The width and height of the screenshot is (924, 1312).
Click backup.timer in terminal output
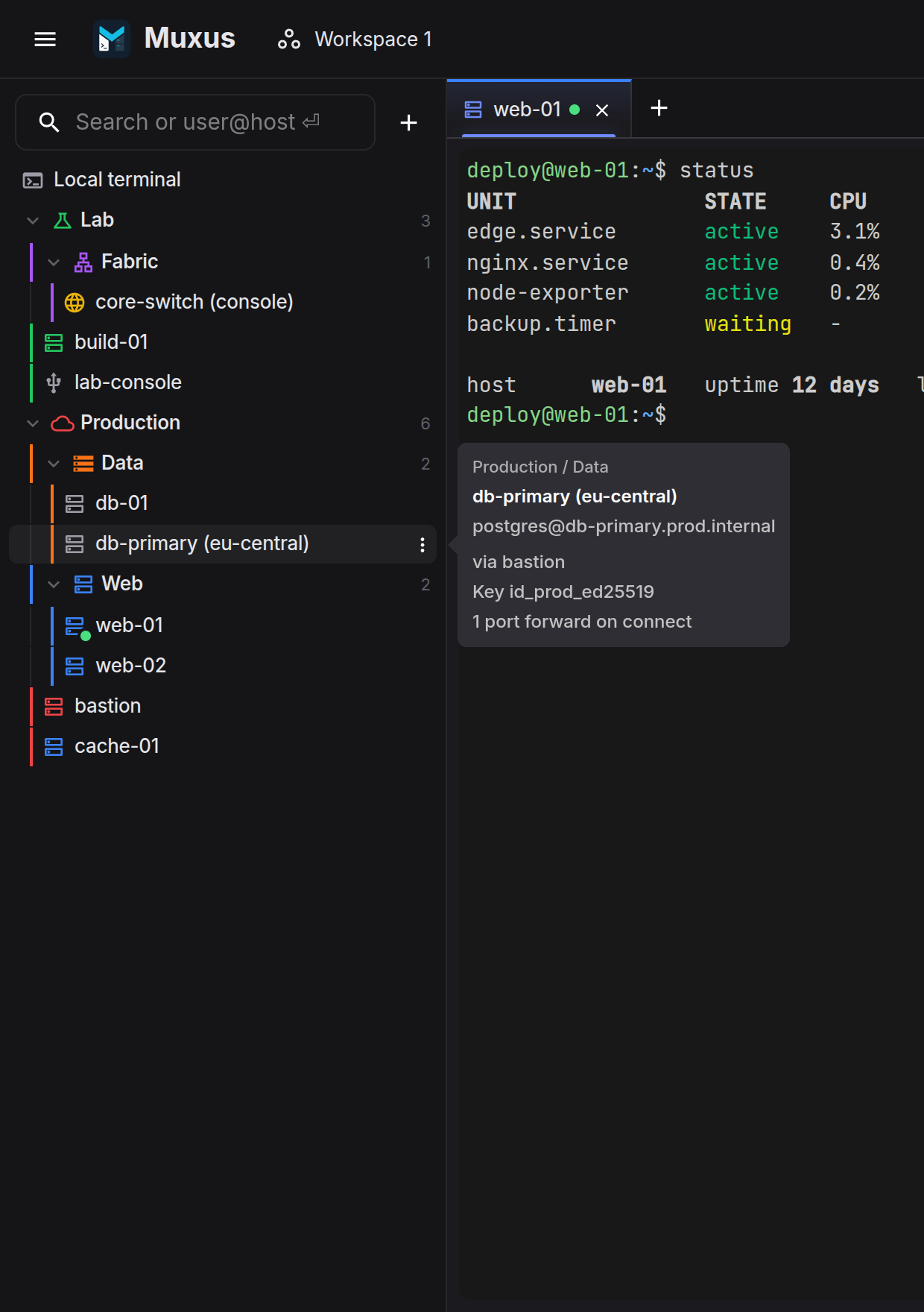click(541, 324)
